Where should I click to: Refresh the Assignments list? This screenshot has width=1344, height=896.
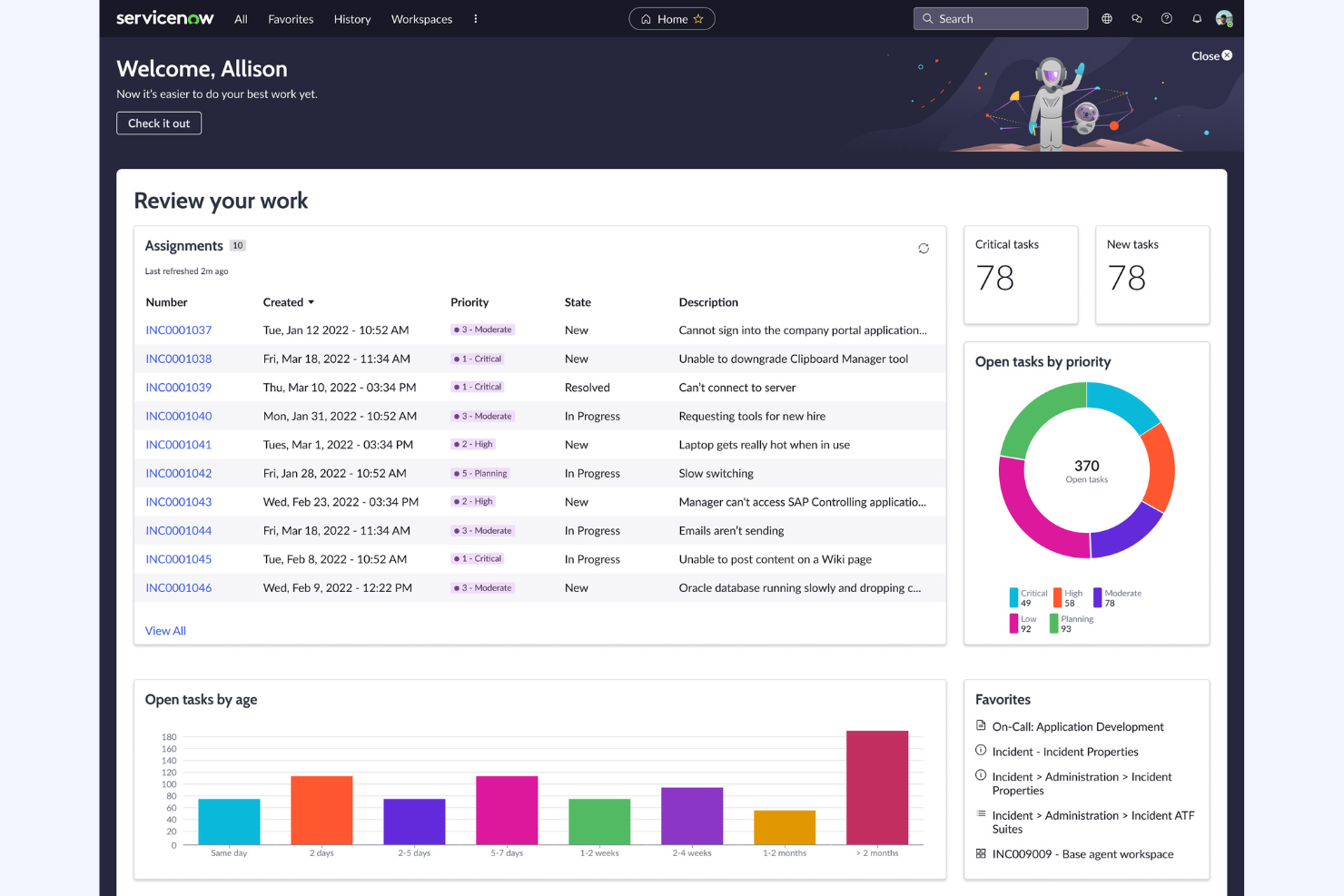coord(924,248)
